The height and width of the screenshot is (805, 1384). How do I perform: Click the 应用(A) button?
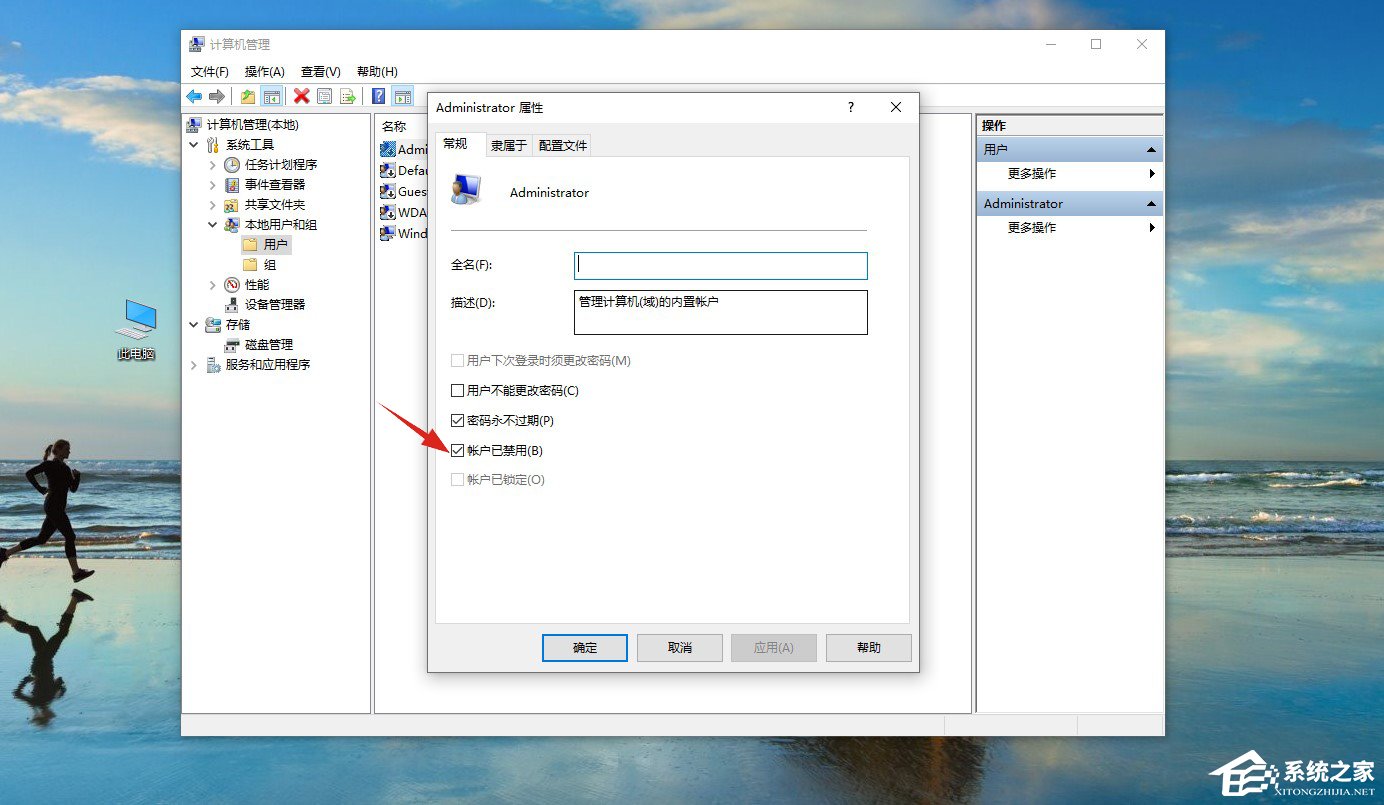[x=774, y=648]
